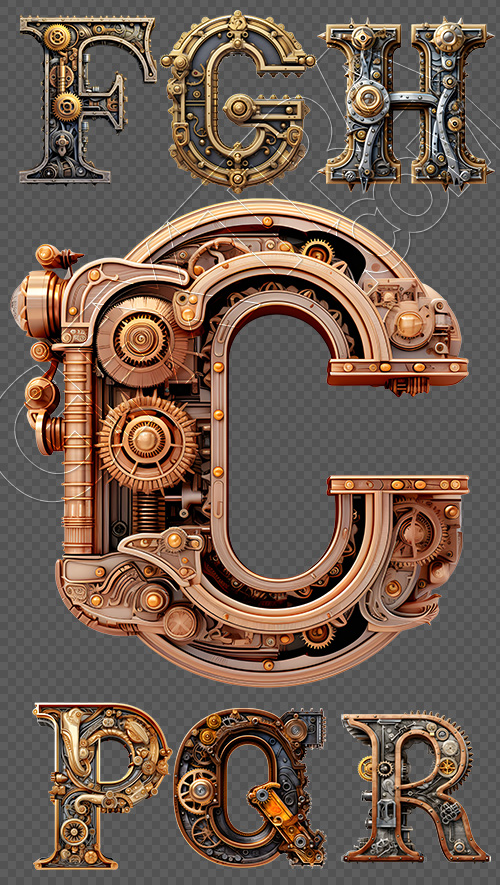Select the silver-riveted letter H image

pyautogui.click(x=406, y=103)
